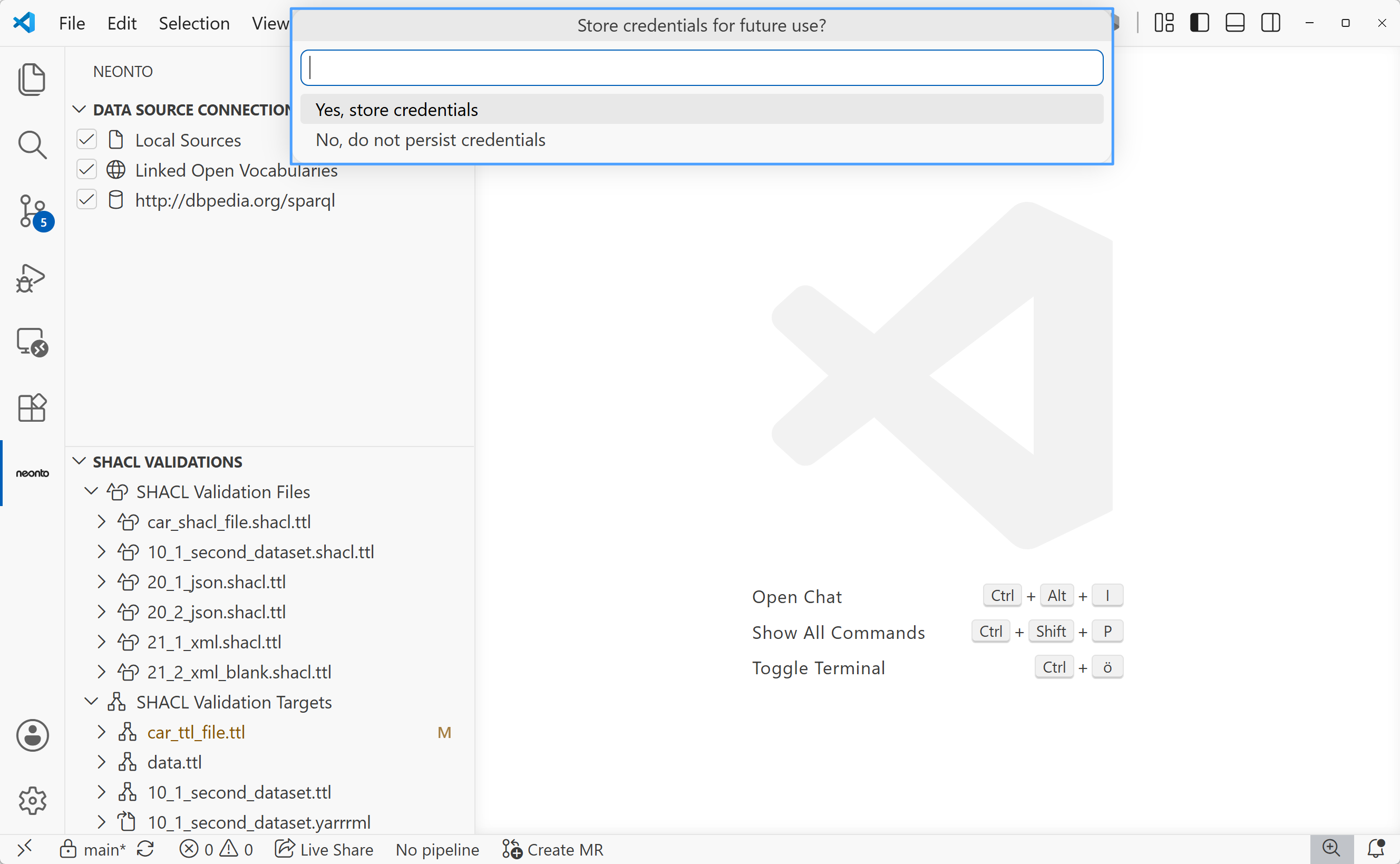
Task: Select 21_2_xml_blank.shacl.ttl file
Action: tap(239, 672)
